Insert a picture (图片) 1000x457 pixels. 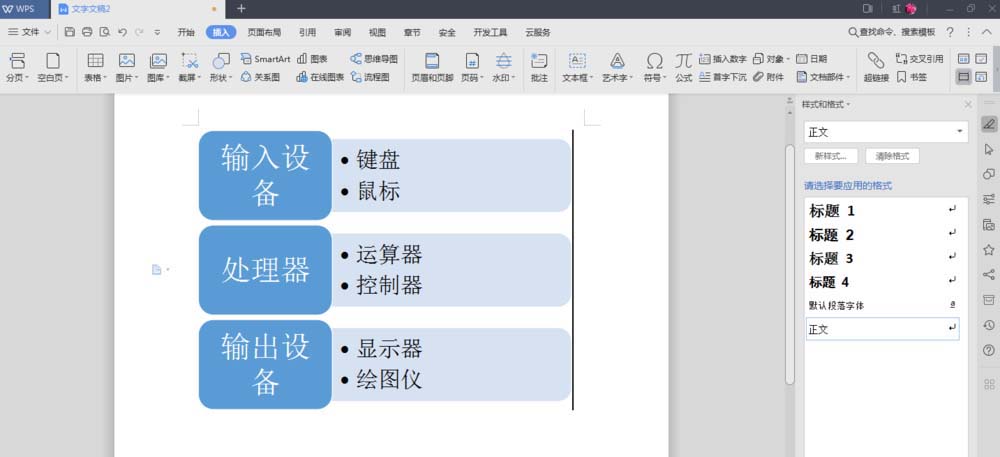(x=127, y=68)
